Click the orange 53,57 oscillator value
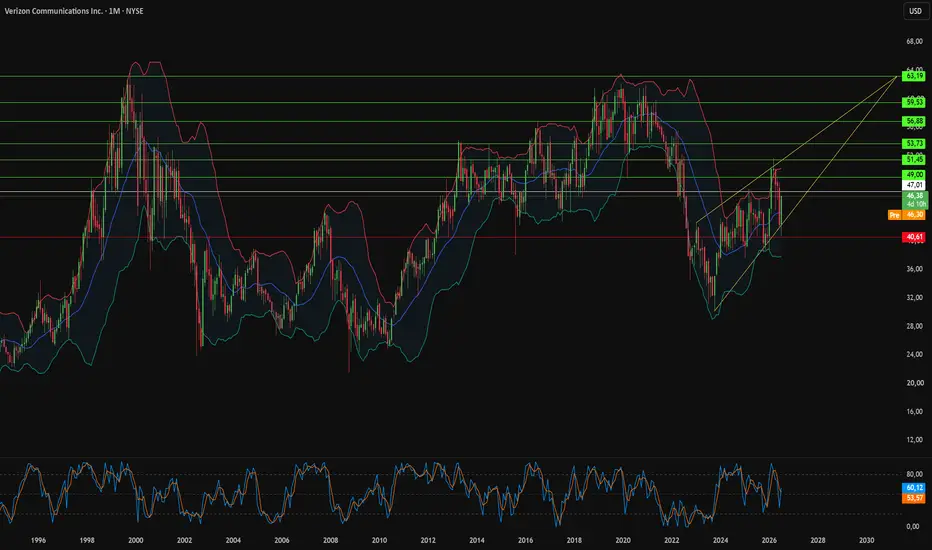Screen dimensions: 932x550 [914, 498]
